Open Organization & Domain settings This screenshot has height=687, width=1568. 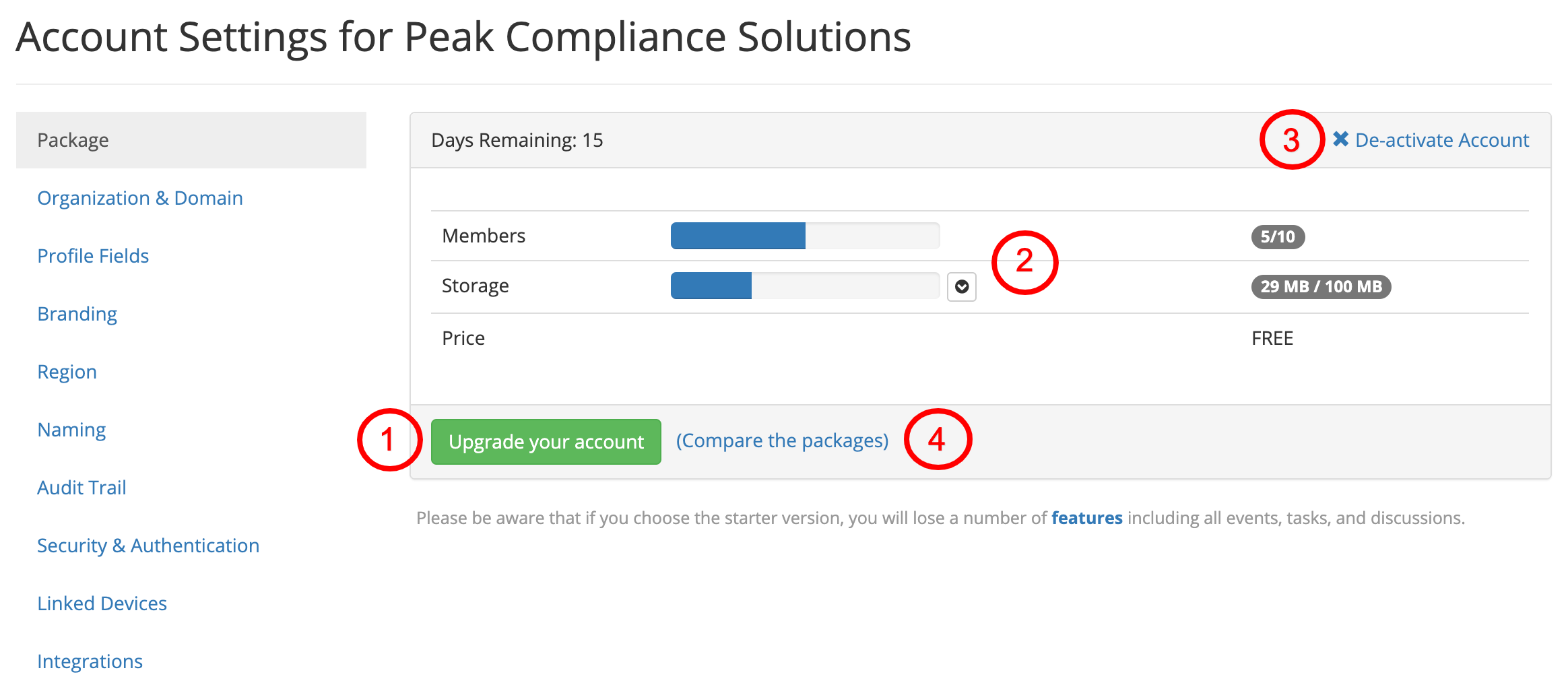(x=140, y=198)
